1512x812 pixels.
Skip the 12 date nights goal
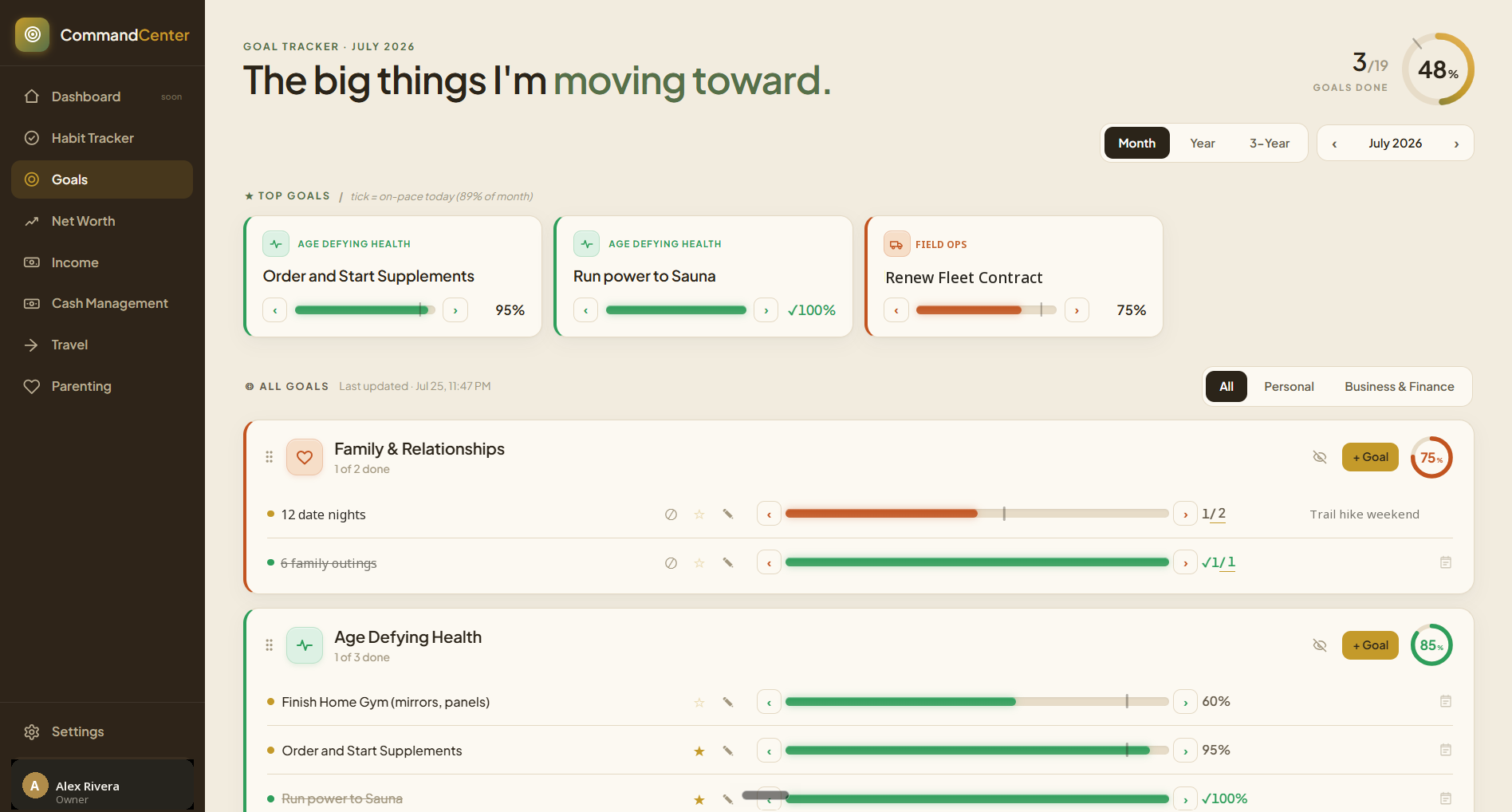click(671, 514)
